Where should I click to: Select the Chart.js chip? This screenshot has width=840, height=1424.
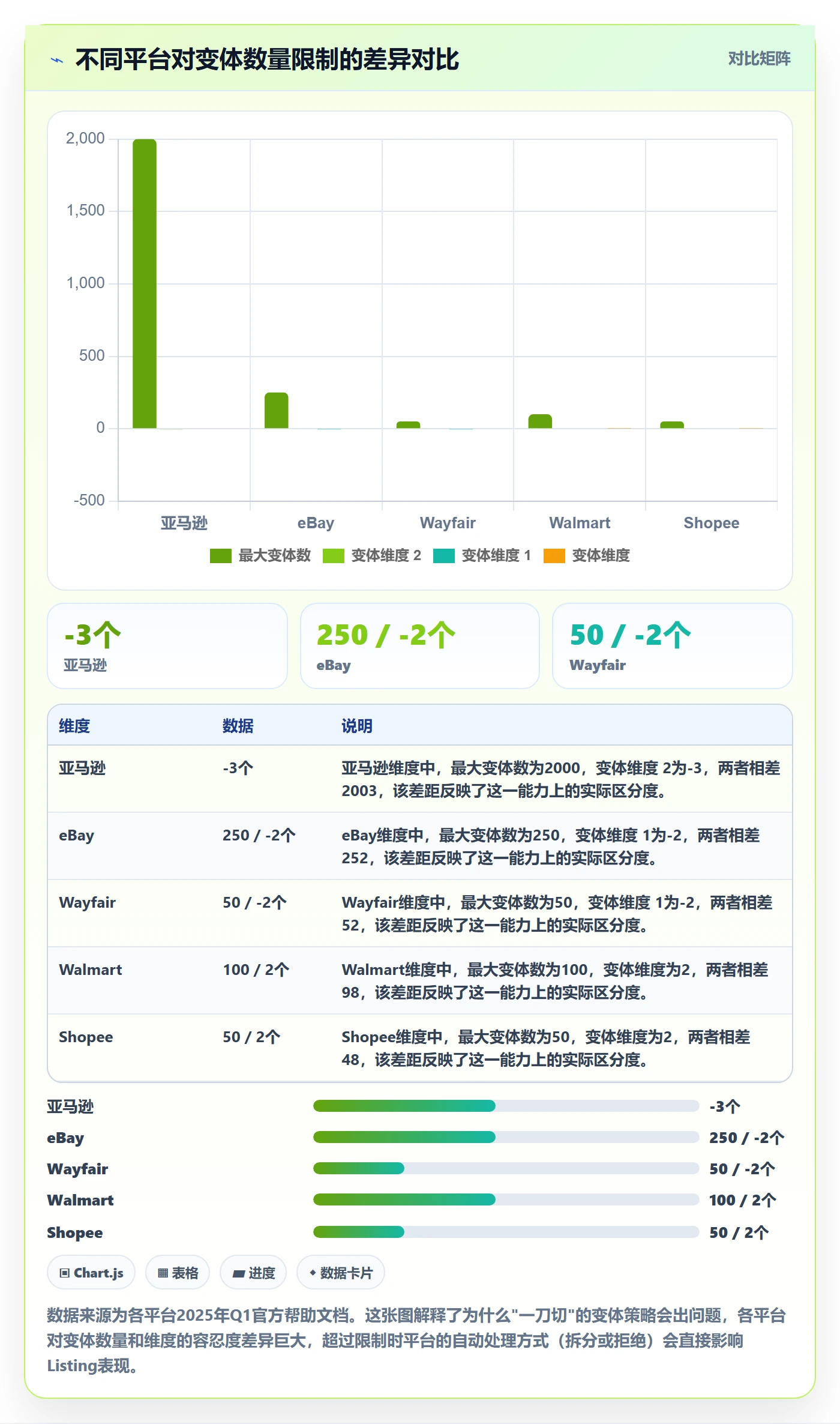(91, 1273)
